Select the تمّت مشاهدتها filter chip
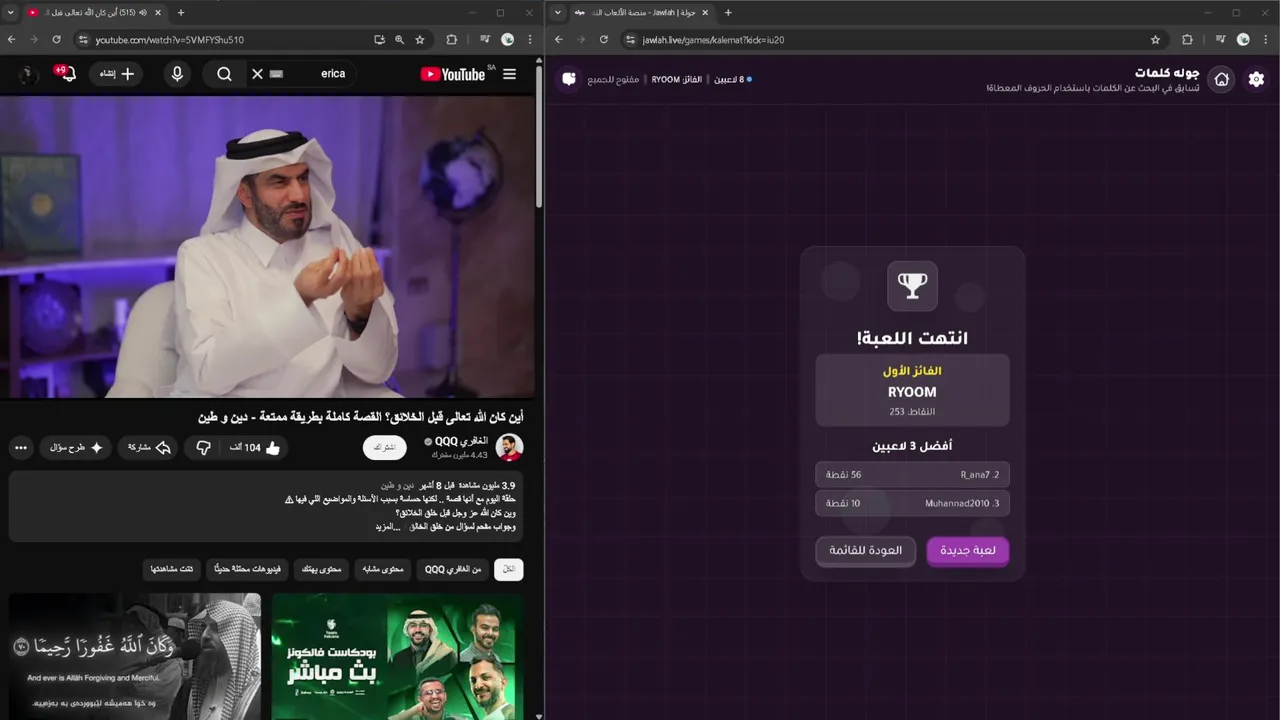 172,569
